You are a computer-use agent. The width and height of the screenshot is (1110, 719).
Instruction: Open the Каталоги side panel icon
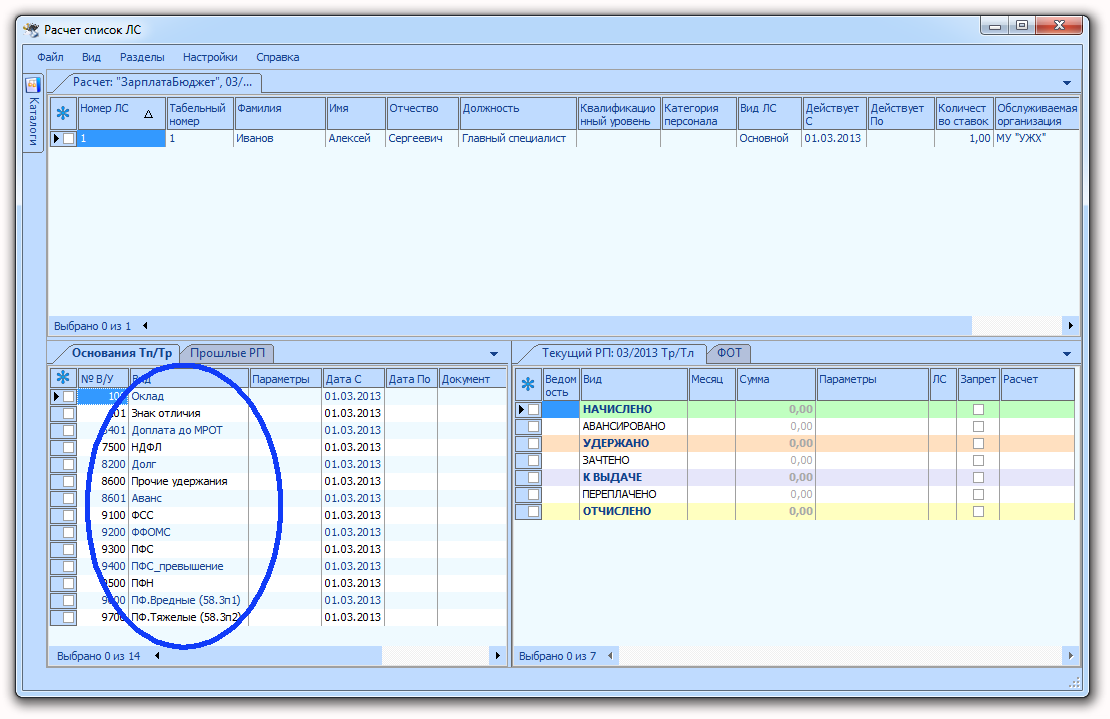point(33,86)
